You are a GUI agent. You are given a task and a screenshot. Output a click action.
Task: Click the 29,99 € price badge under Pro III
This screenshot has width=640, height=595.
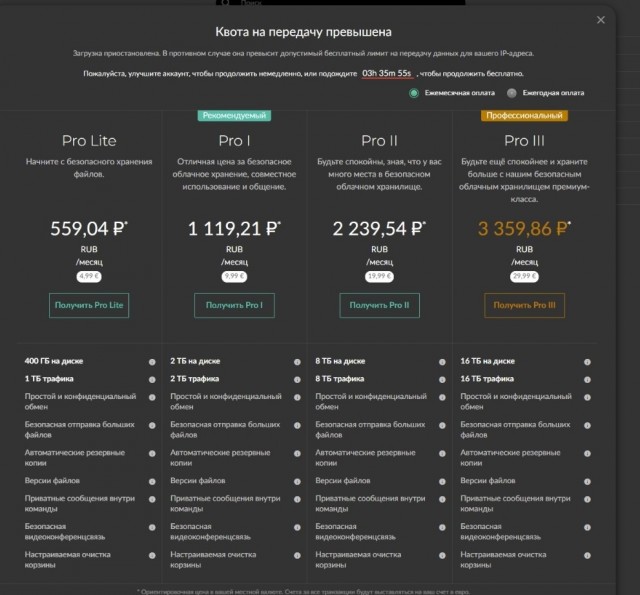[524, 276]
